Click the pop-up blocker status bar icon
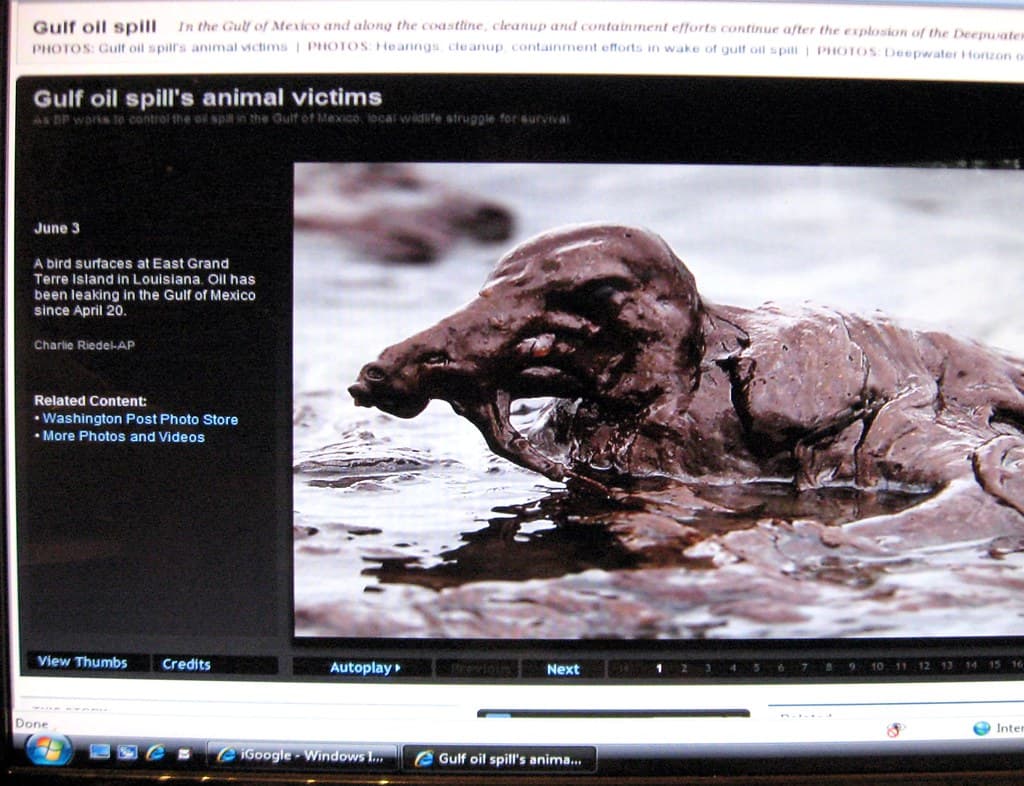This screenshot has width=1024, height=786. click(895, 729)
